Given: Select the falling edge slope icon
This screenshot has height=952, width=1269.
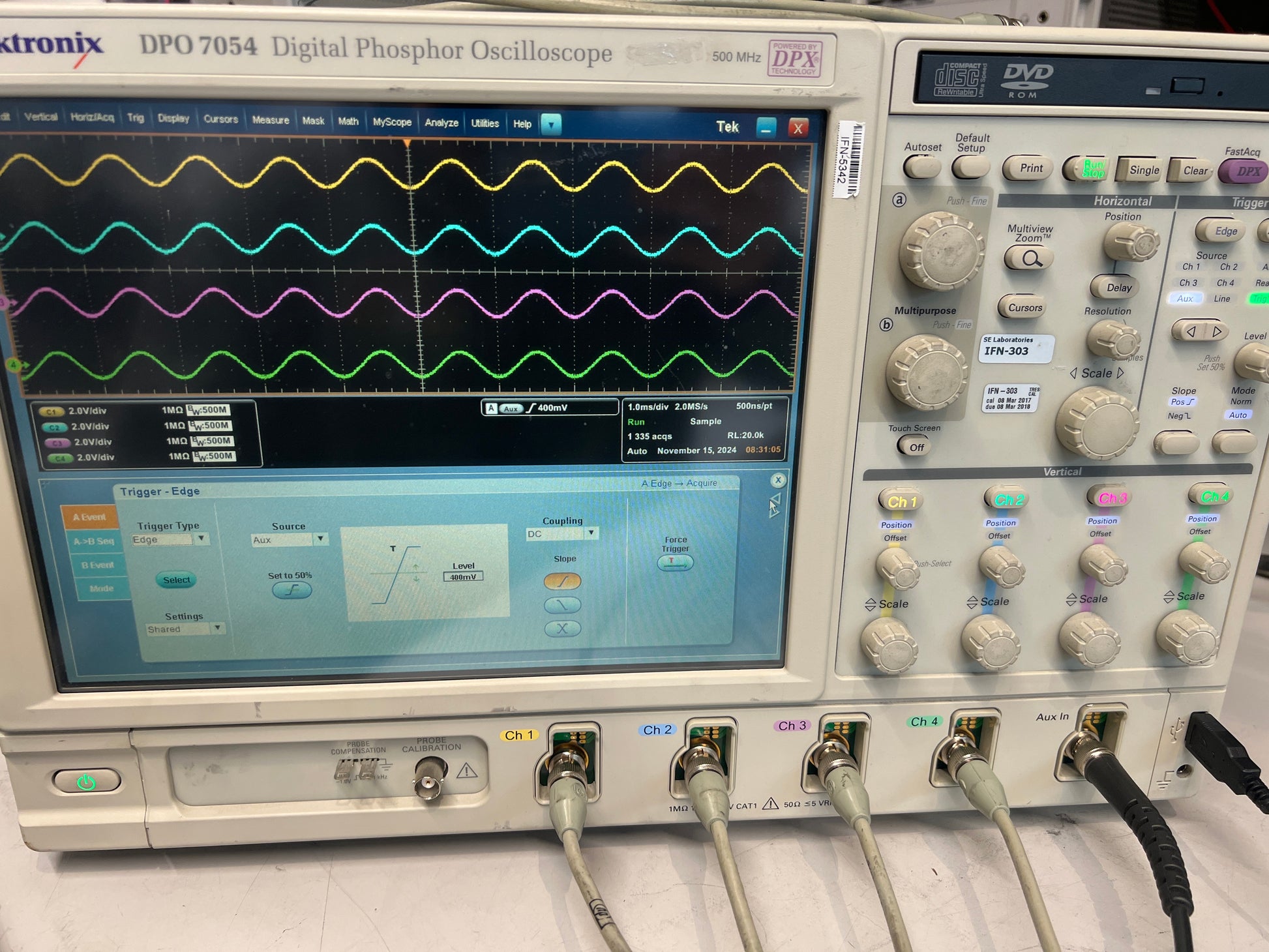Looking at the screenshot, I should 562,605.
